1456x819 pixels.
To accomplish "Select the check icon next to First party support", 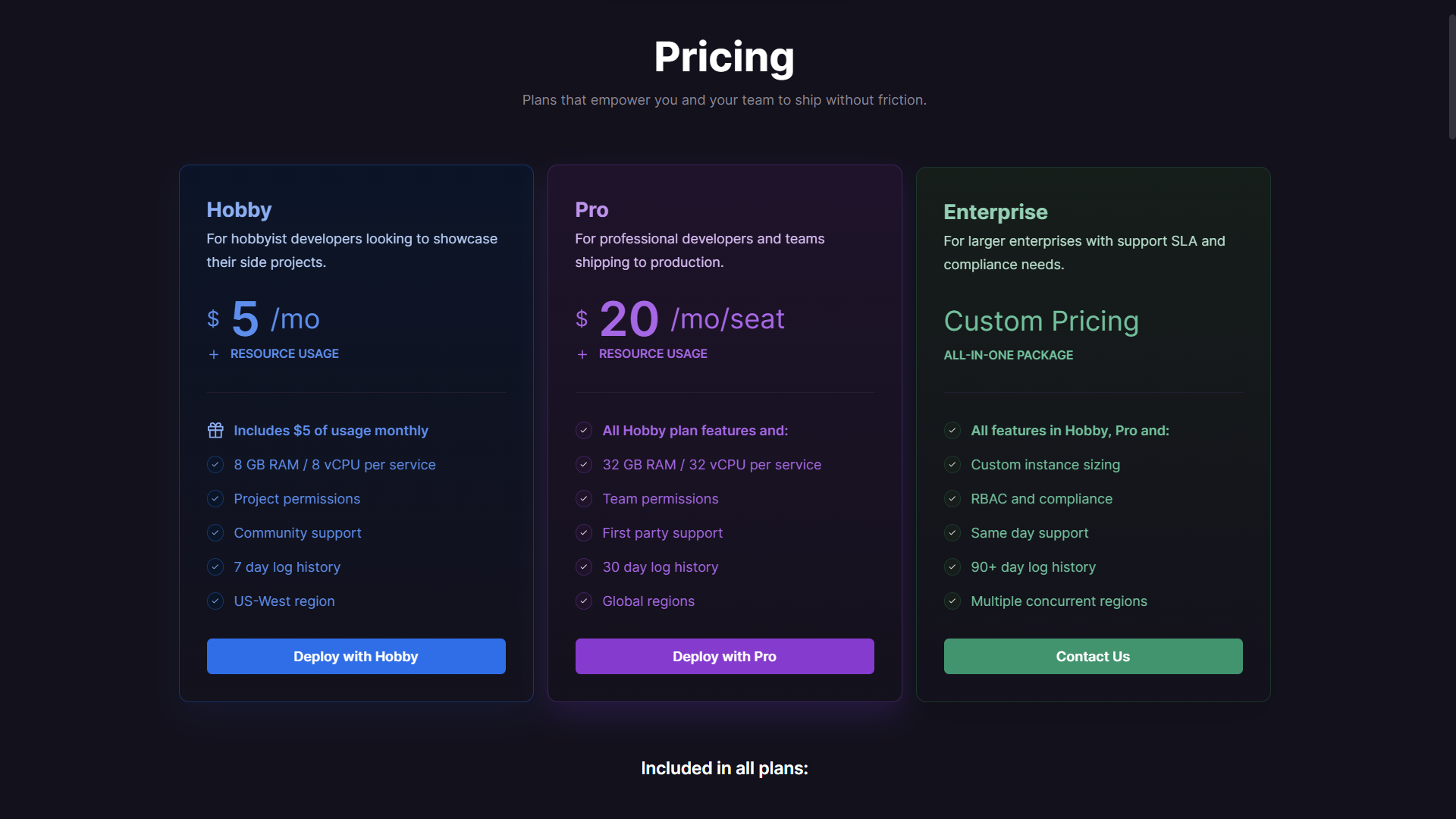I will [x=583, y=532].
